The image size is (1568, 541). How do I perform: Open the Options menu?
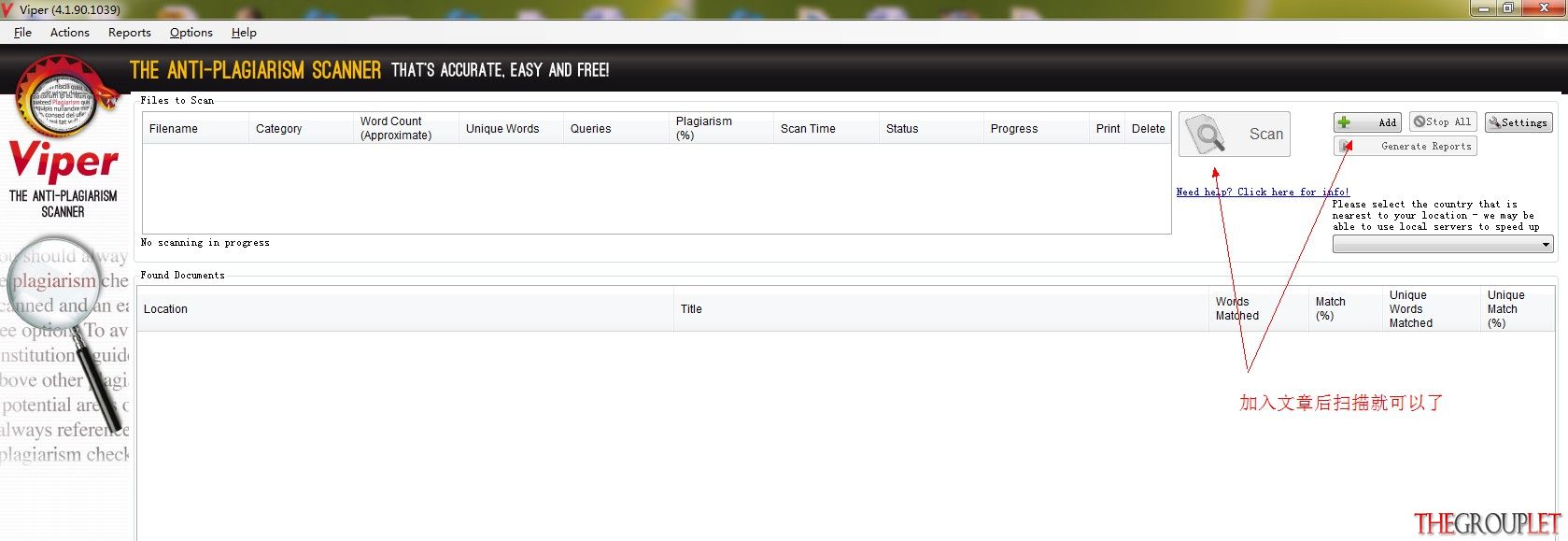(x=191, y=33)
